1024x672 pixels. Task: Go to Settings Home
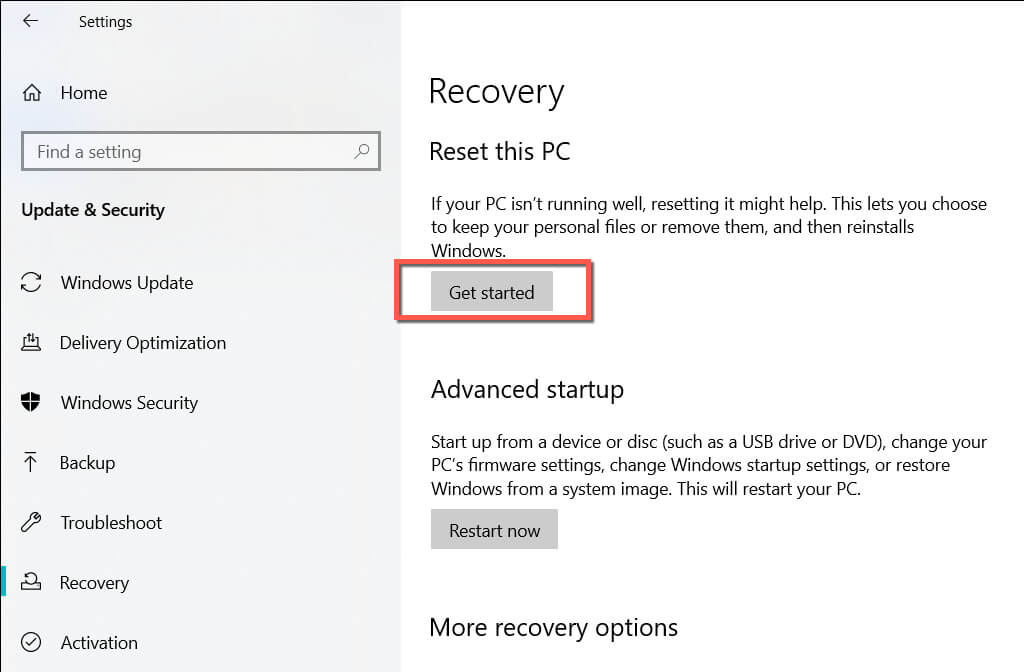(83, 93)
